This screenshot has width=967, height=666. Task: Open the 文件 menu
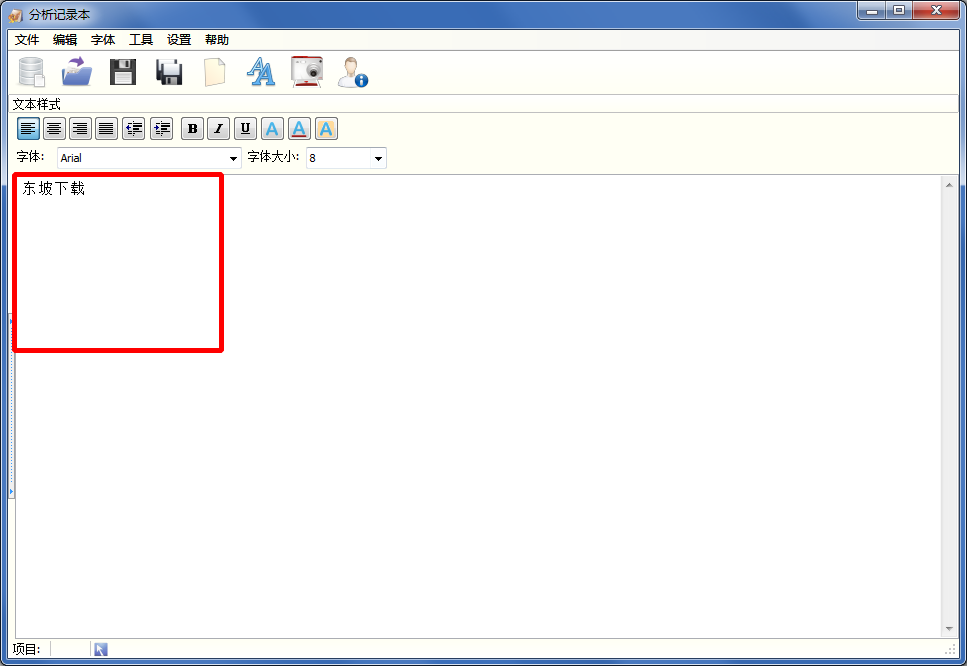(x=27, y=39)
